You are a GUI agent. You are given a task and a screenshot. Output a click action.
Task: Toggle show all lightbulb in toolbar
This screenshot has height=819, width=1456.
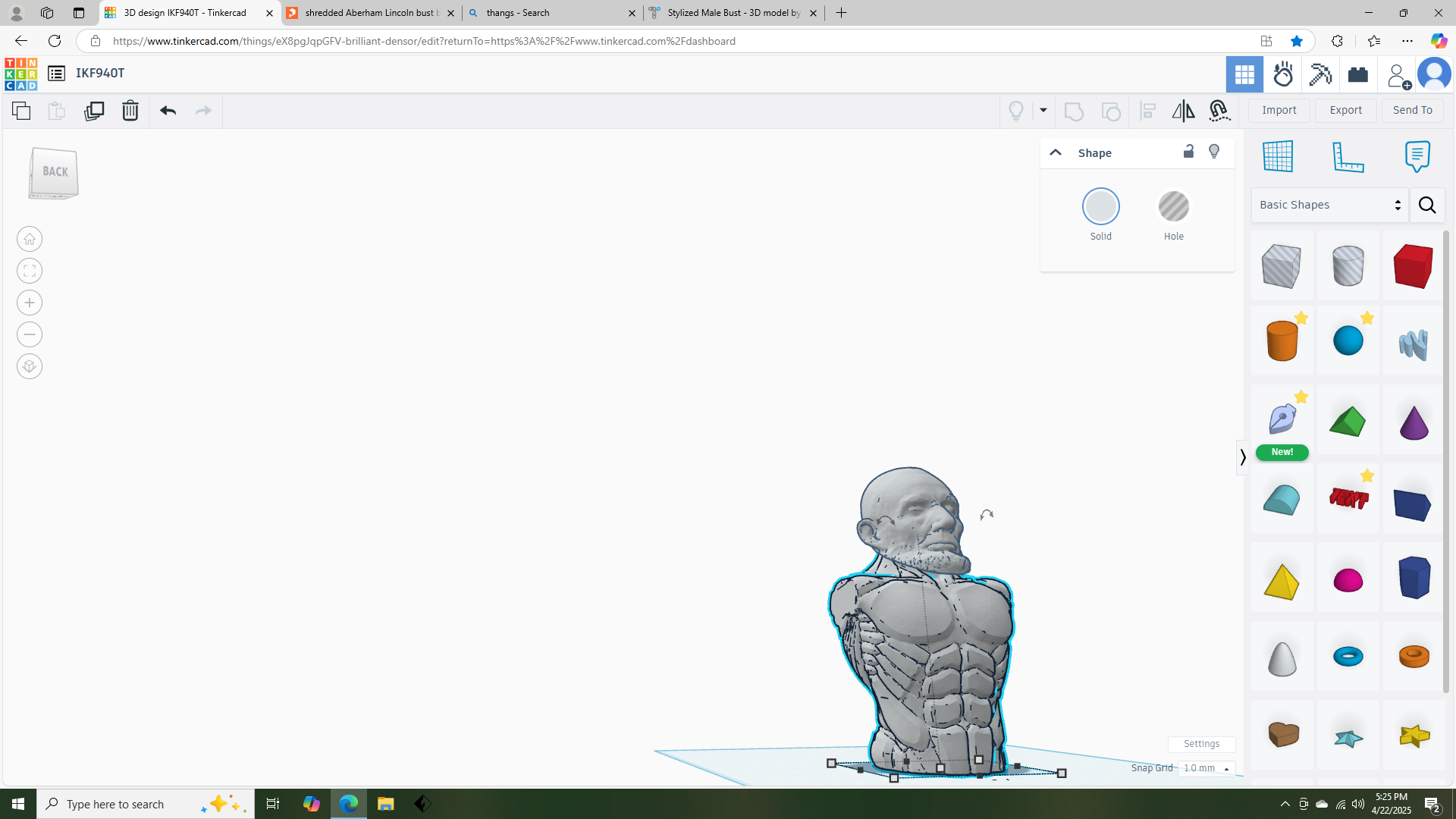1016,111
